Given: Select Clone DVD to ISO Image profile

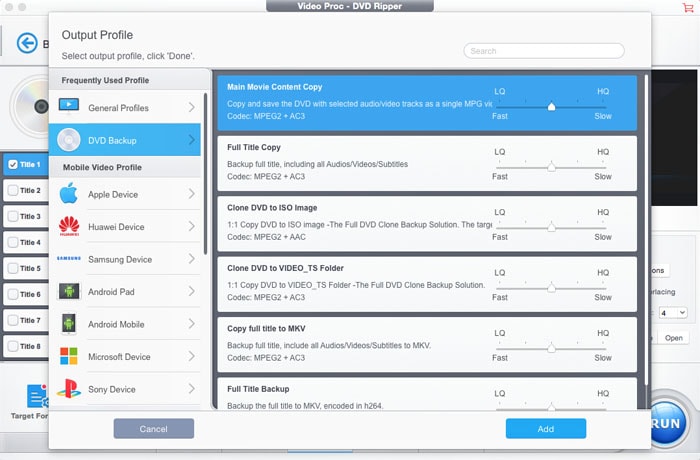Looking at the screenshot, I should pos(427,224).
